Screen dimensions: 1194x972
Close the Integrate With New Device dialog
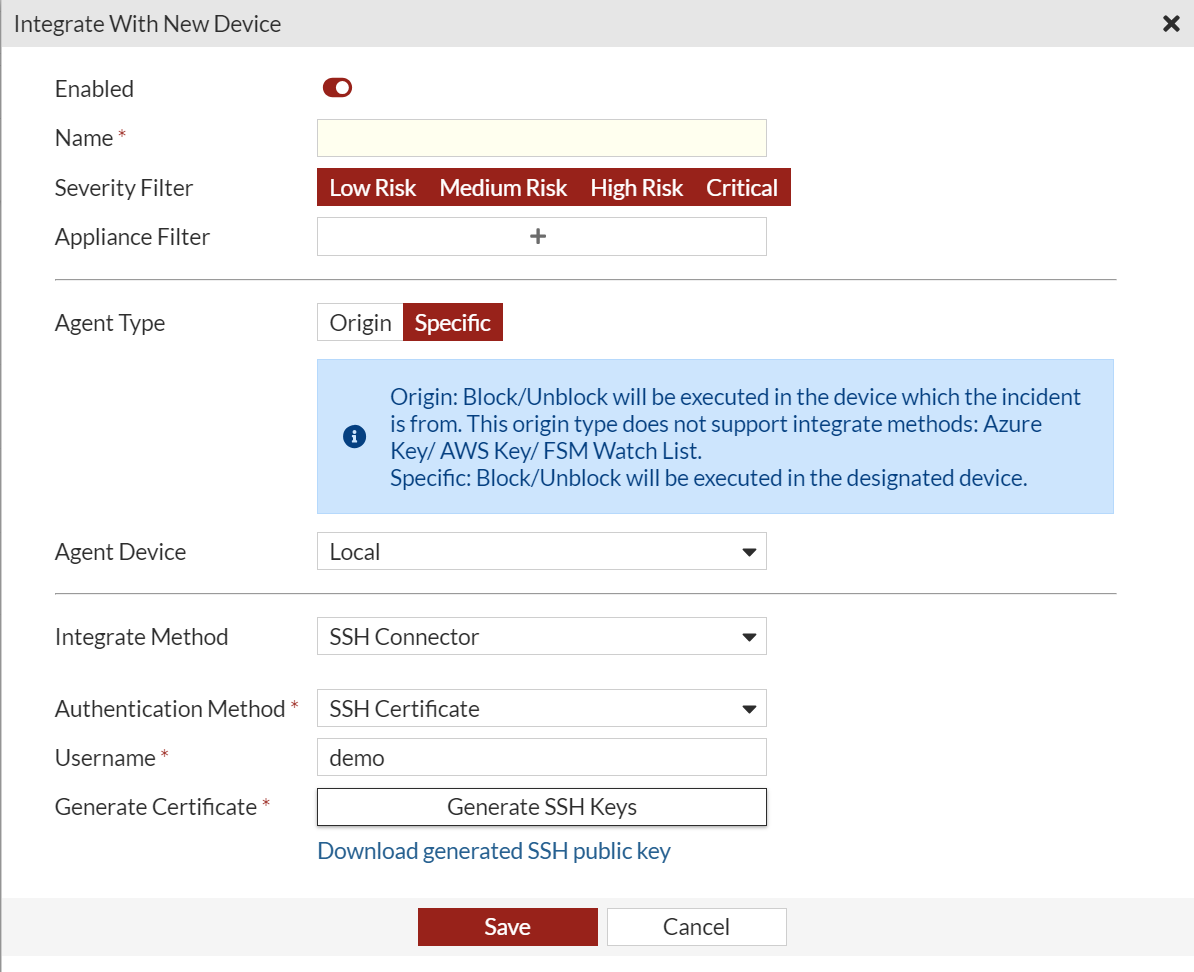1171,24
